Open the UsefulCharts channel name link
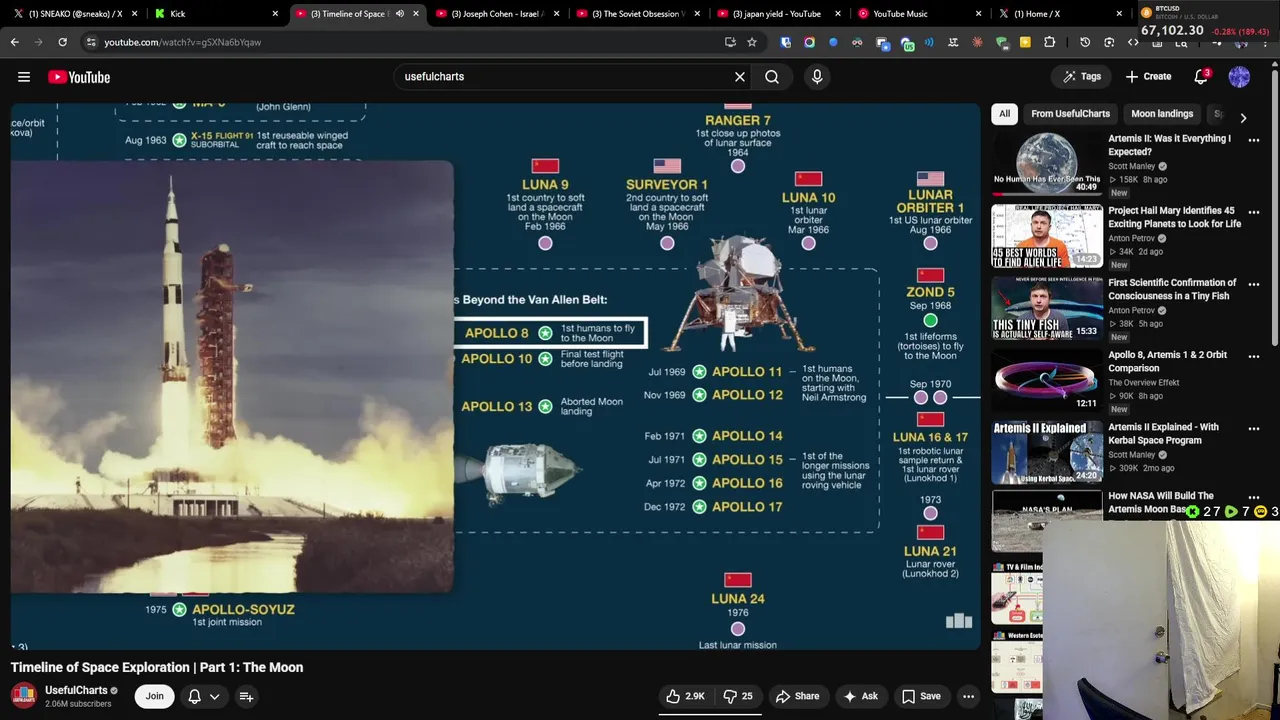The width and height of the screenshot is (1280, 720). [x=76, y=690]
